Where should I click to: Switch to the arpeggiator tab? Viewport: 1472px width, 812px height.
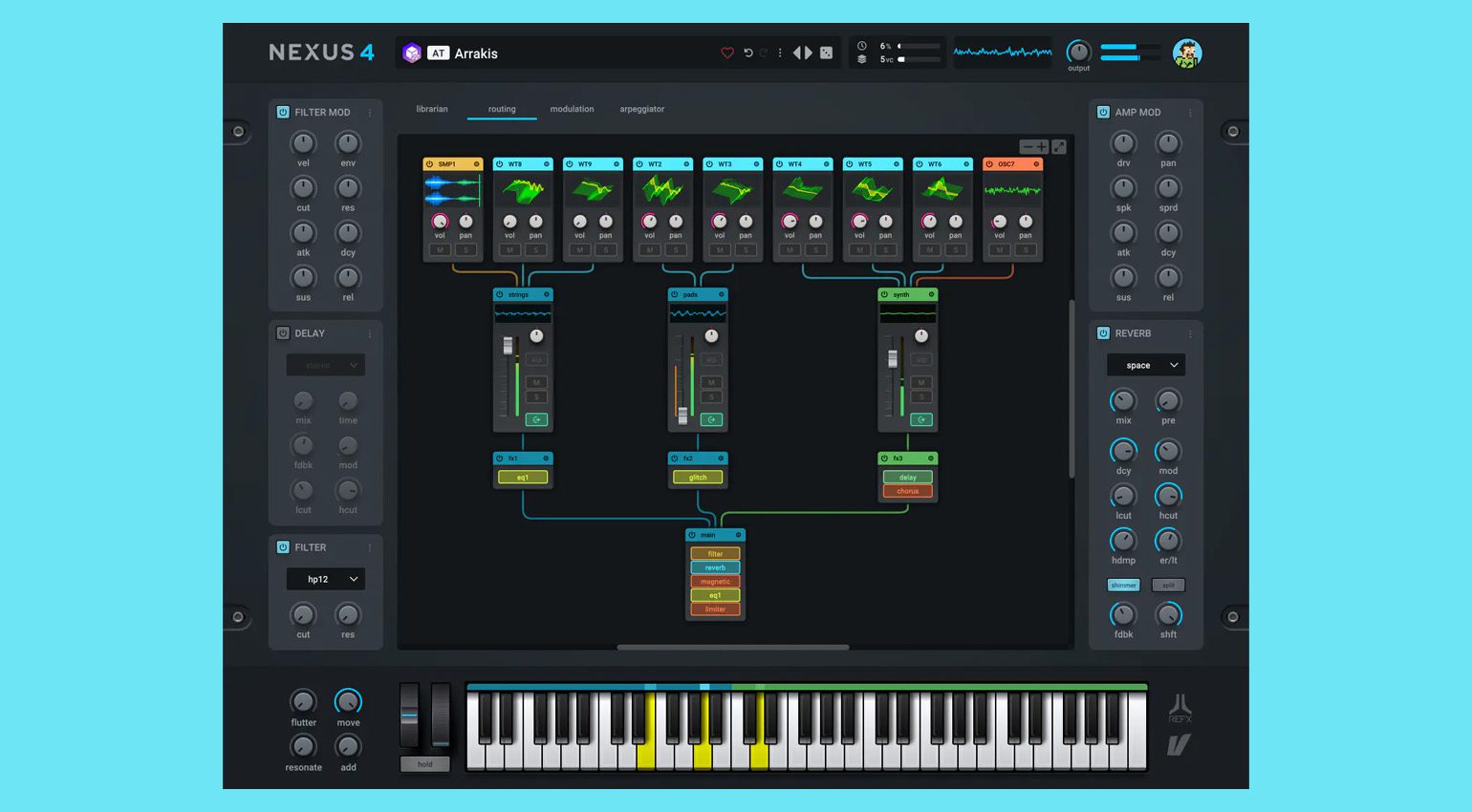point(642,109)
